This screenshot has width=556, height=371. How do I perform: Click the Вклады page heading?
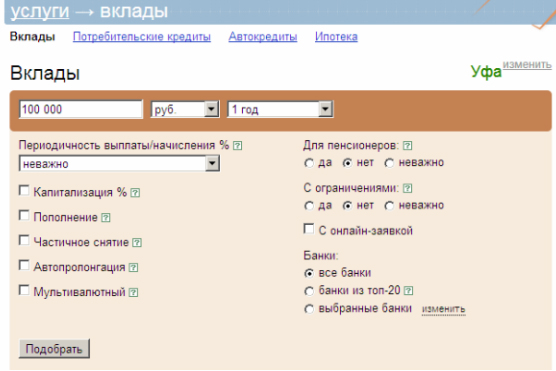tap(45, 73)
